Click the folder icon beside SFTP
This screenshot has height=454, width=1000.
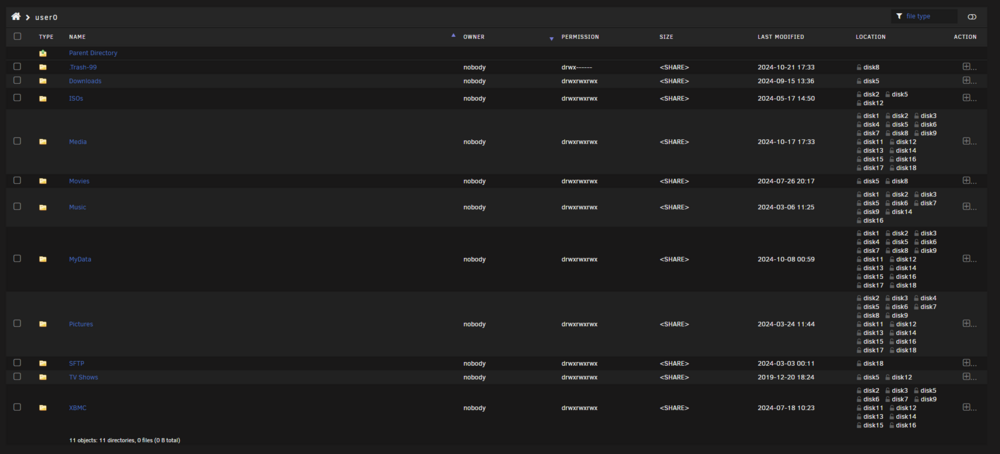click(43, 363)
